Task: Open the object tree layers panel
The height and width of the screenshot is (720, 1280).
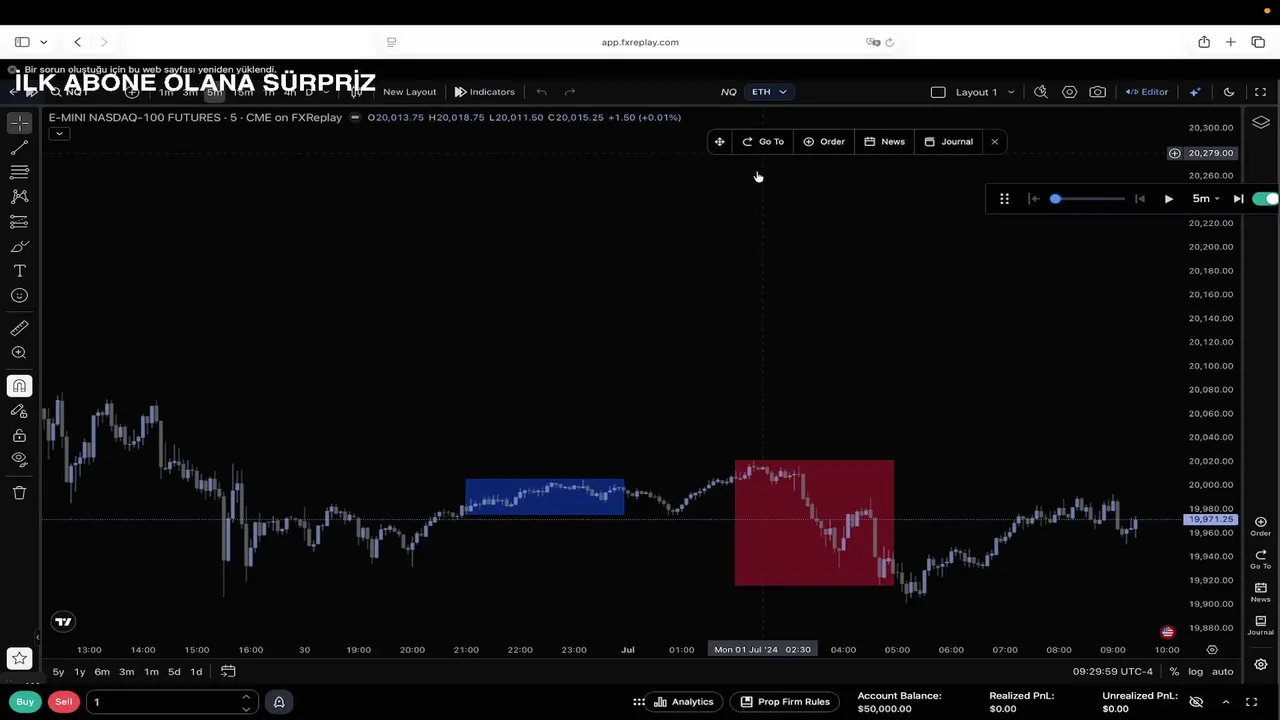Action: (x=1260, y=123)
